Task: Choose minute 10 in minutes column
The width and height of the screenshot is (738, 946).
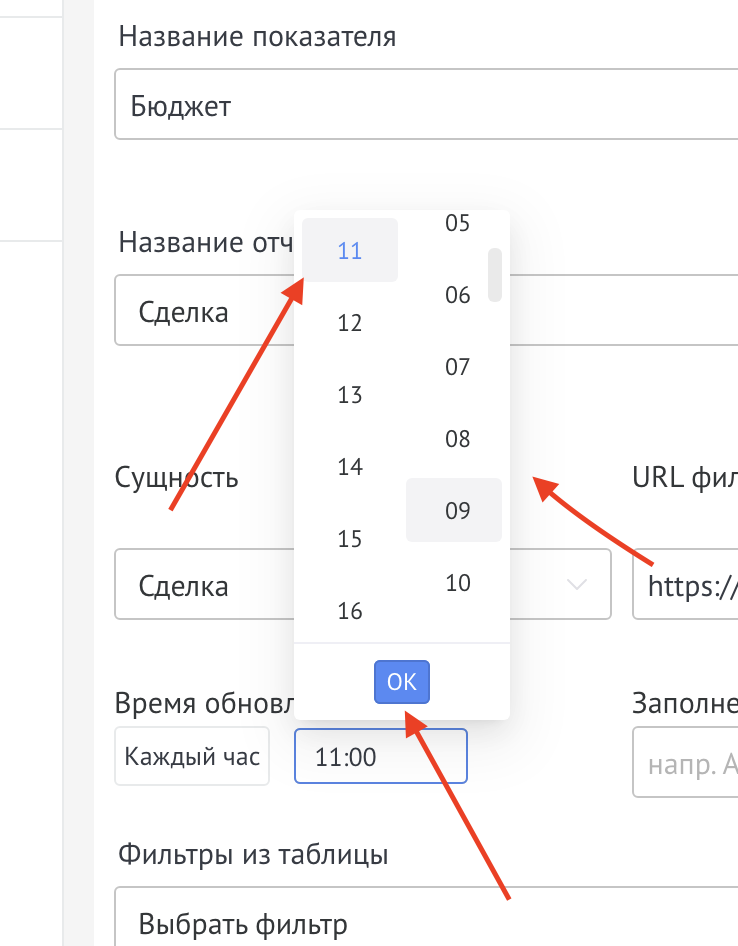Action: (x=457, y=583)
